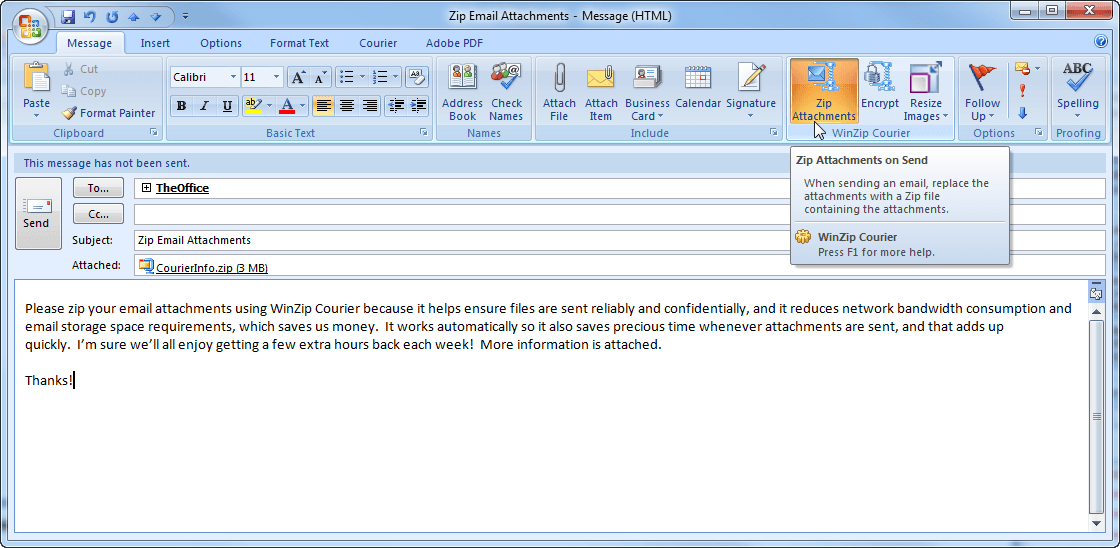This screenshot has height=548, width=1120.
Task: Open the Signature dropdown
Action: click(x=751, y=92)
